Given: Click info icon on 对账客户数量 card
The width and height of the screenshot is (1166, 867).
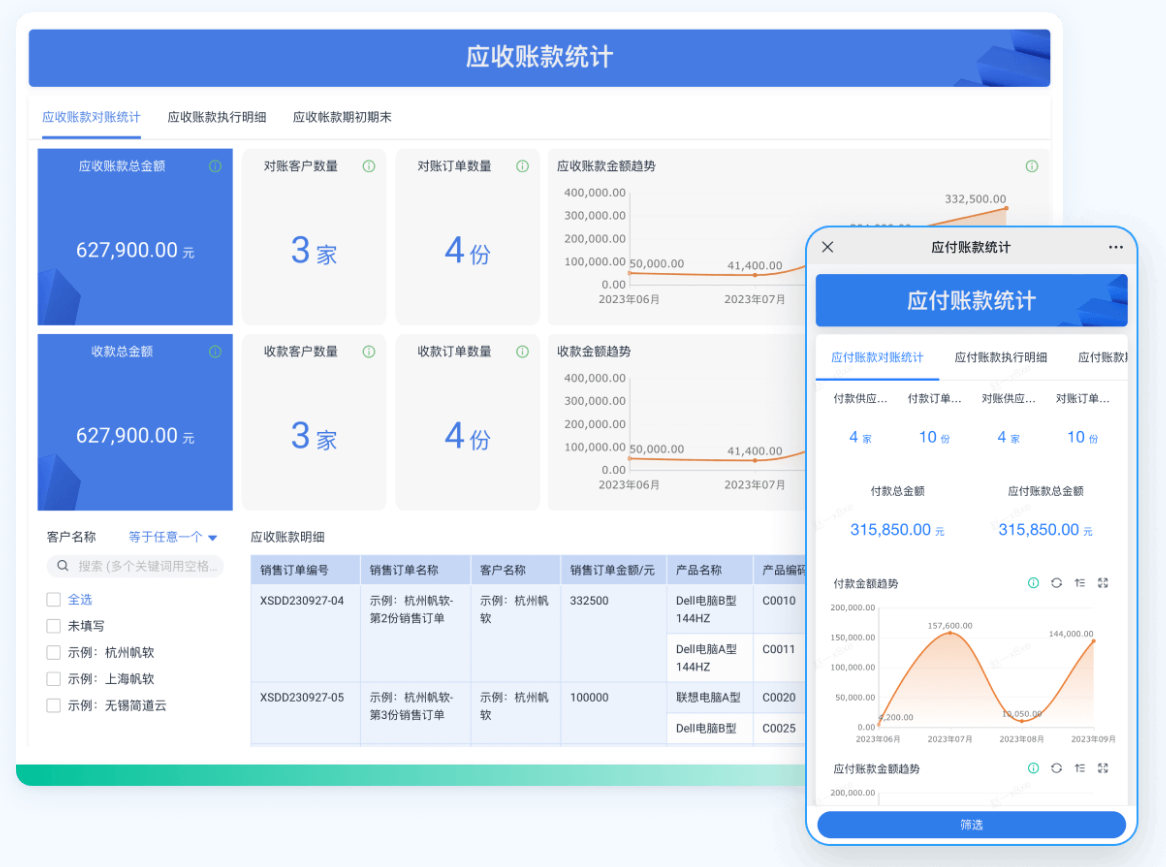Looking at the screenshot, I should [x=369, y=167].
